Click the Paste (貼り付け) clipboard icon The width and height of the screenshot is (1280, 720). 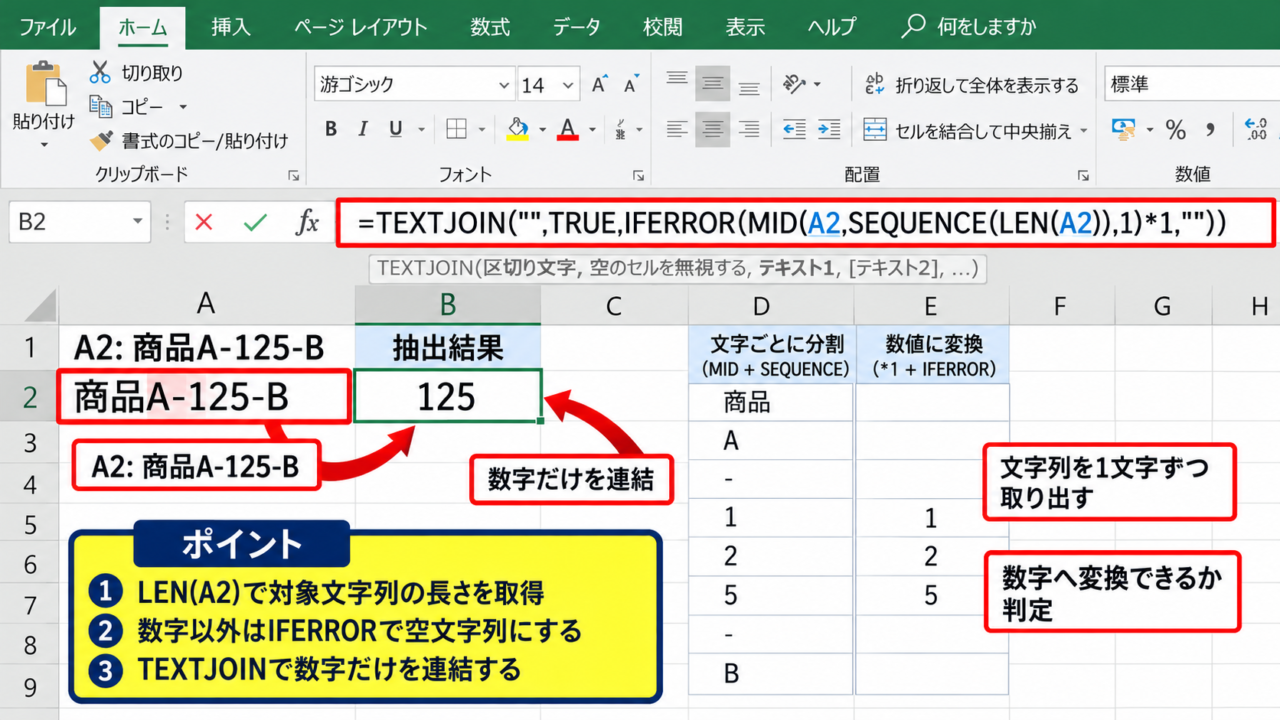[44, 85]
